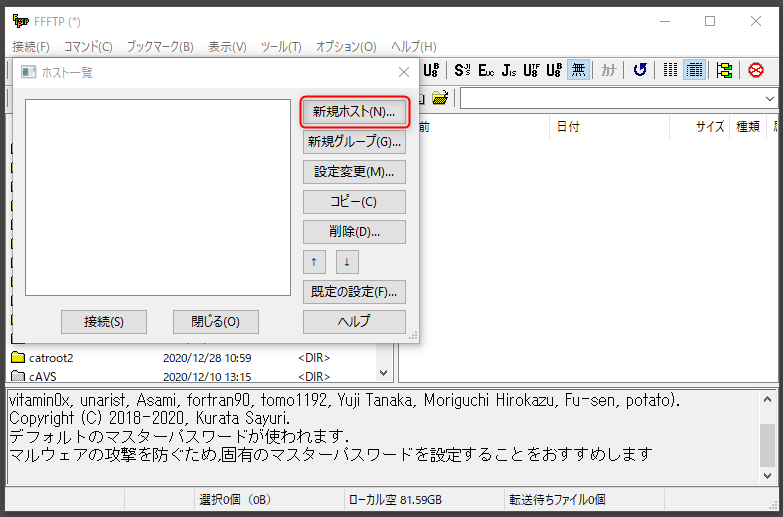Click date 2020/12/28 10:59
783x517 pixels.
pyautogui.click(x=207, y=358)
